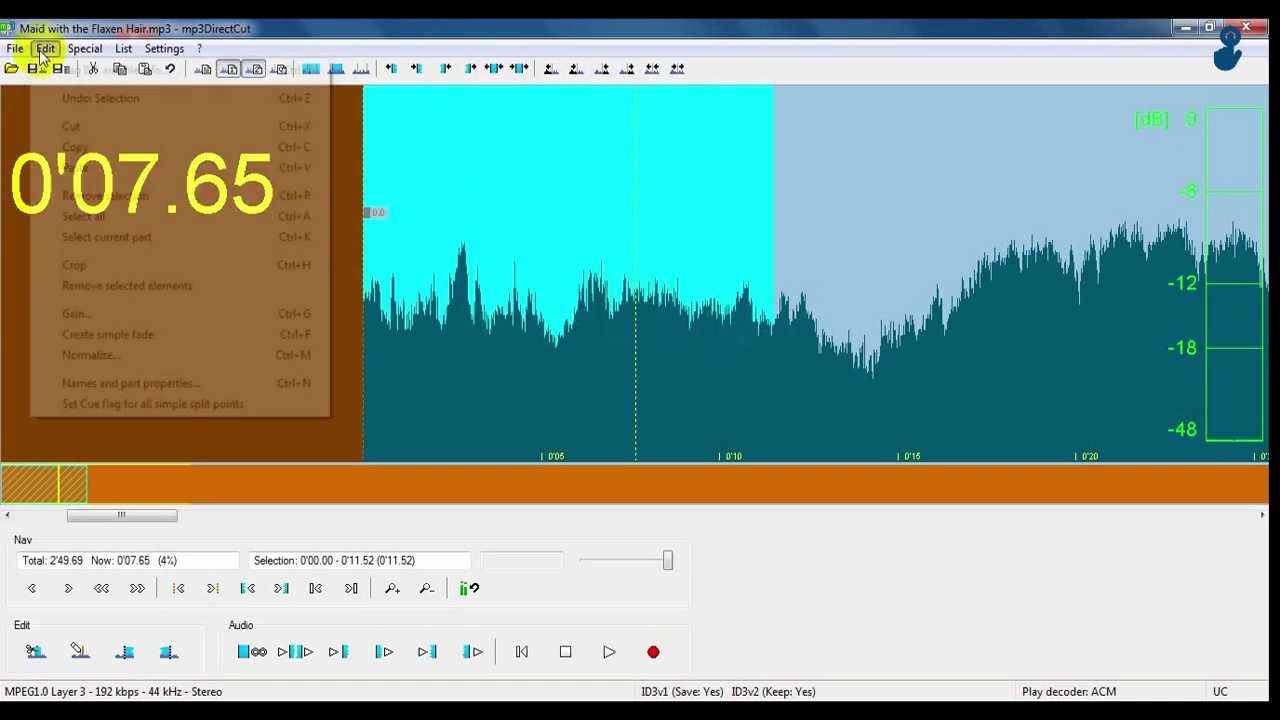Click the Total/Now time field in Nav

coord(127,561)
